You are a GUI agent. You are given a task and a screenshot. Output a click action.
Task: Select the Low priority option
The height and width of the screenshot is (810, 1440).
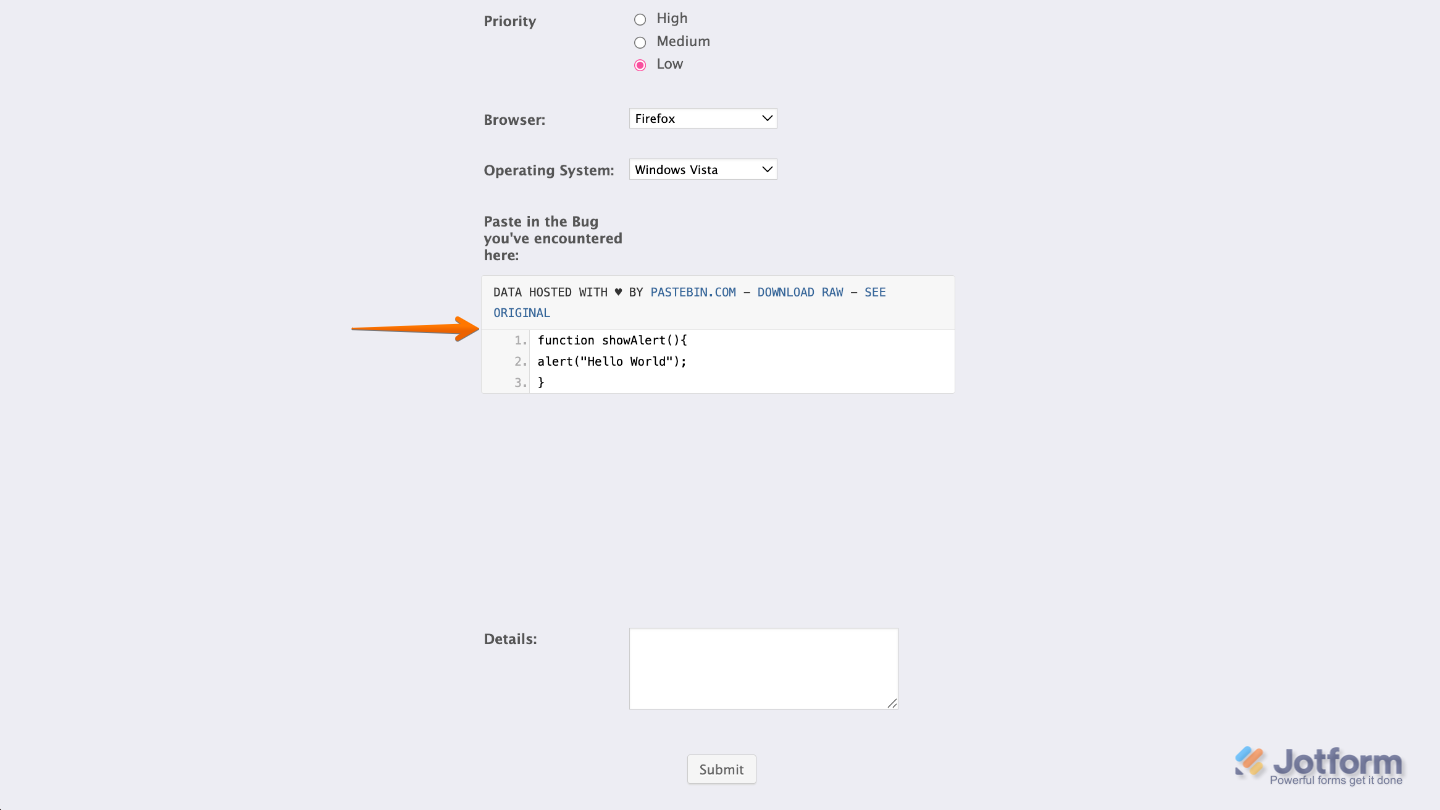pos(640,64)
